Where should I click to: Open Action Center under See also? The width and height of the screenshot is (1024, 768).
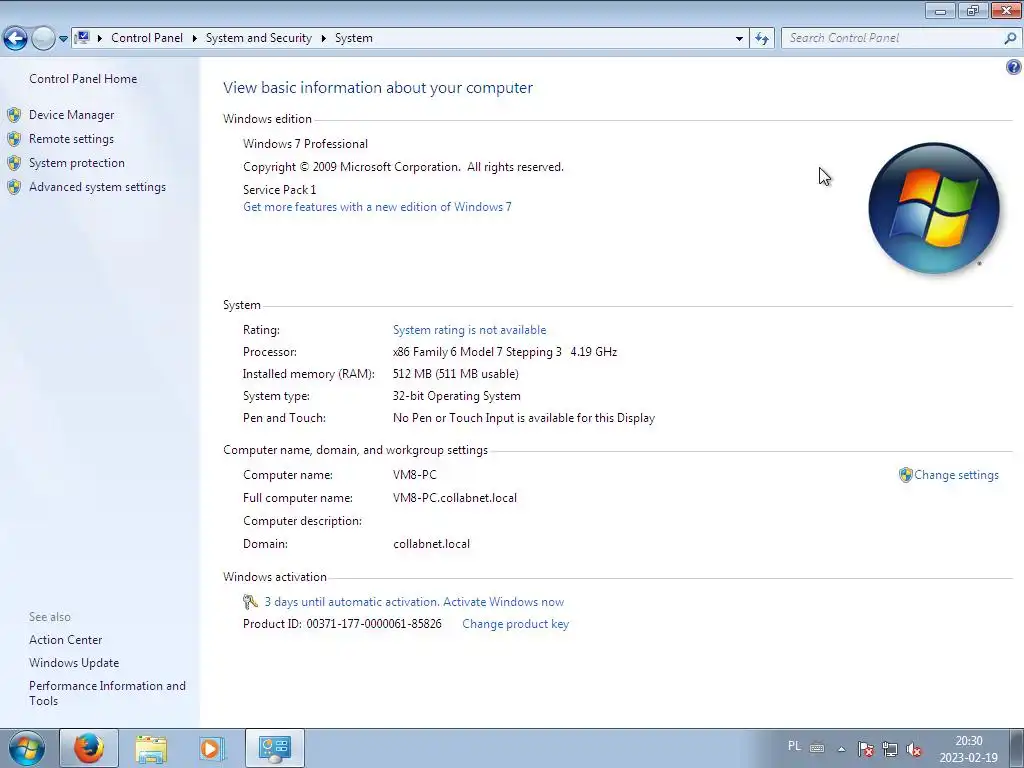(65, 640)
